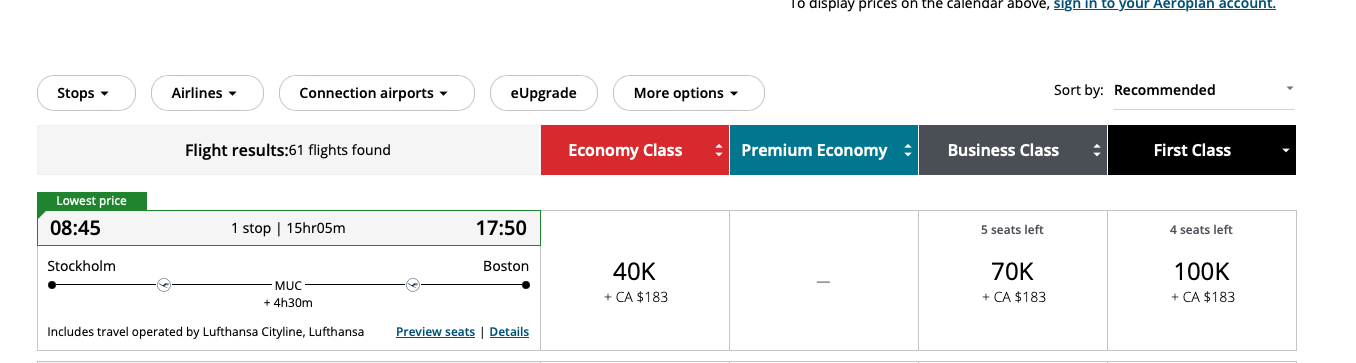Open the Stops filter dropdown

point(86,93)
